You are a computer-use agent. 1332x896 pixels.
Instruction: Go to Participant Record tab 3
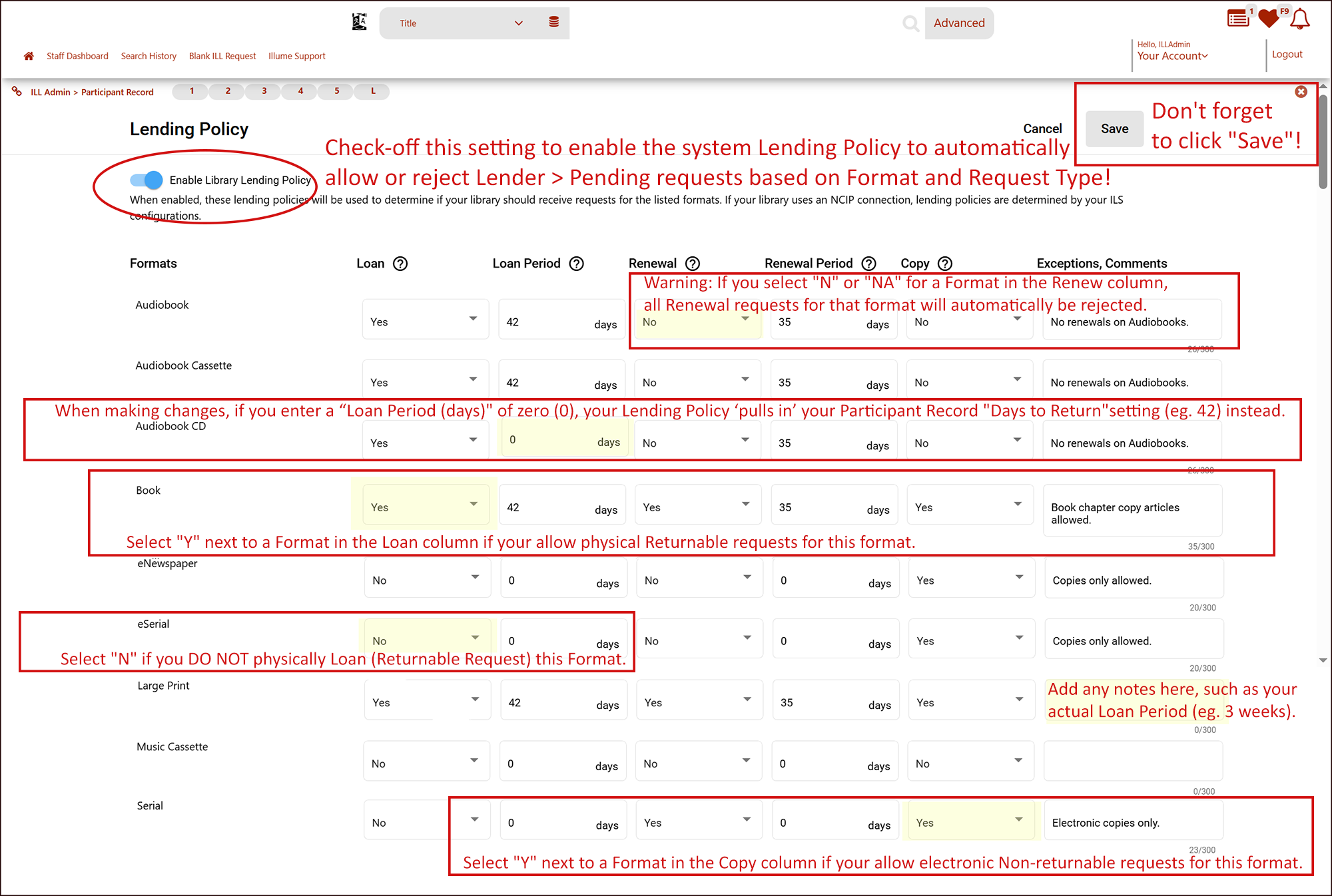pyautogui.click(x=264, y=91)
